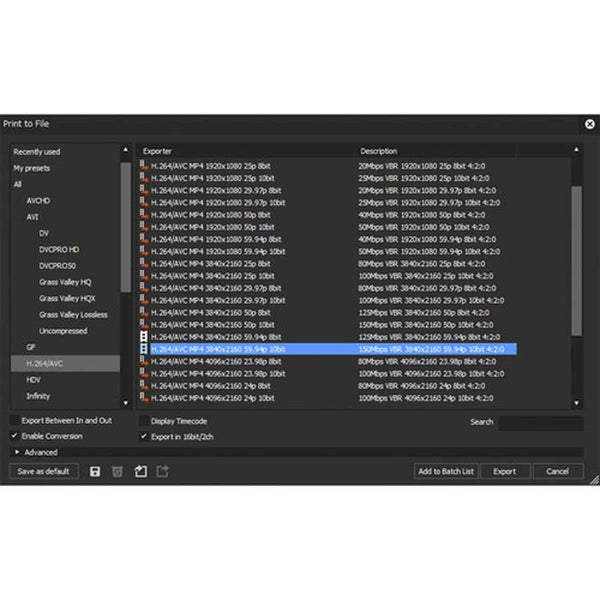The height and width of the screenshot is (600, 600).
Task: Uncheck Export in 16bit/2ch
Action: pos(144,436)
